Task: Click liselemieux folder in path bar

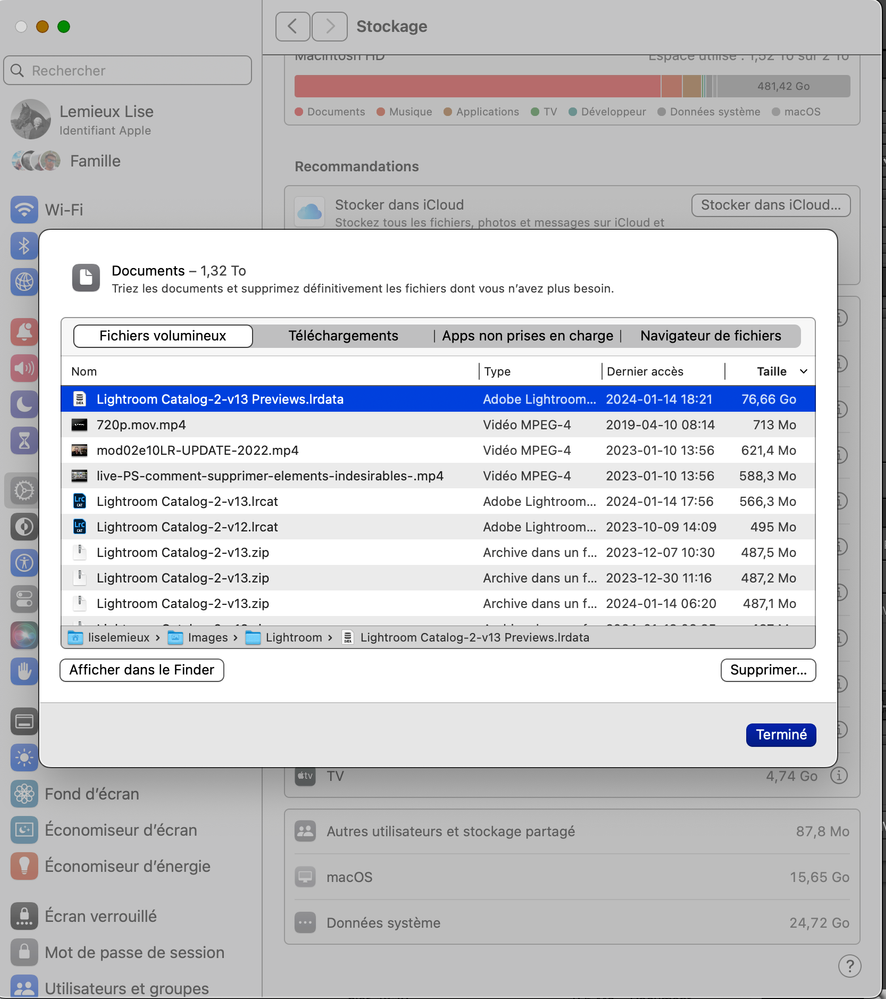Action: click(109, 637)
